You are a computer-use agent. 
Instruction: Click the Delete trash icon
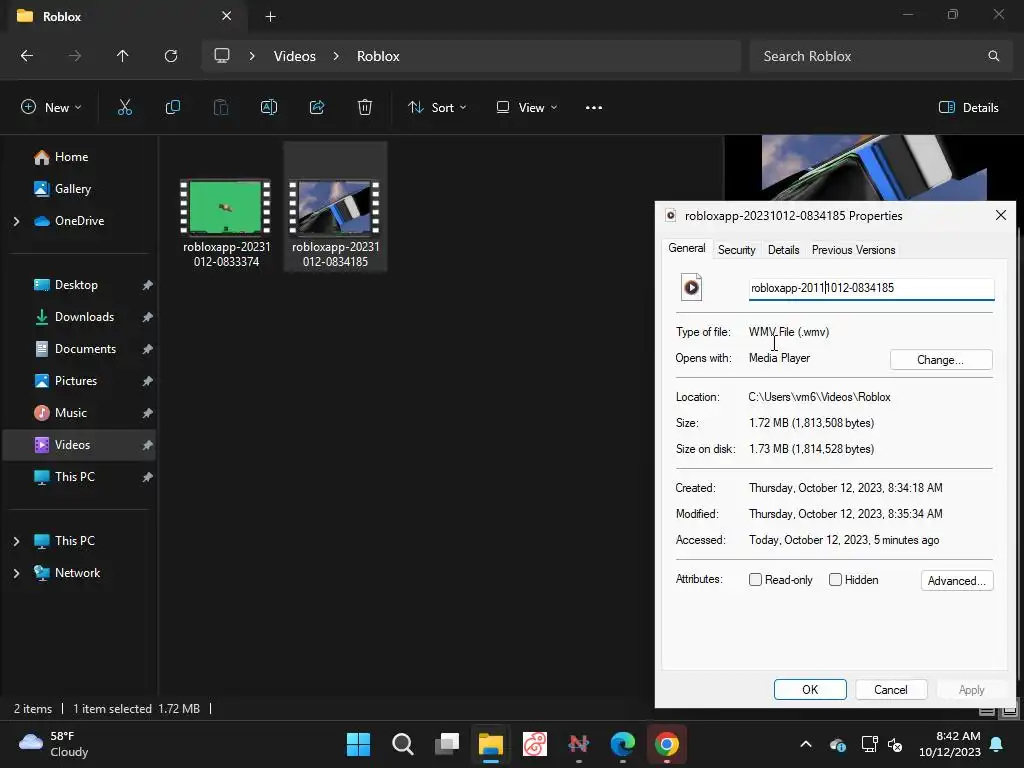365,108
